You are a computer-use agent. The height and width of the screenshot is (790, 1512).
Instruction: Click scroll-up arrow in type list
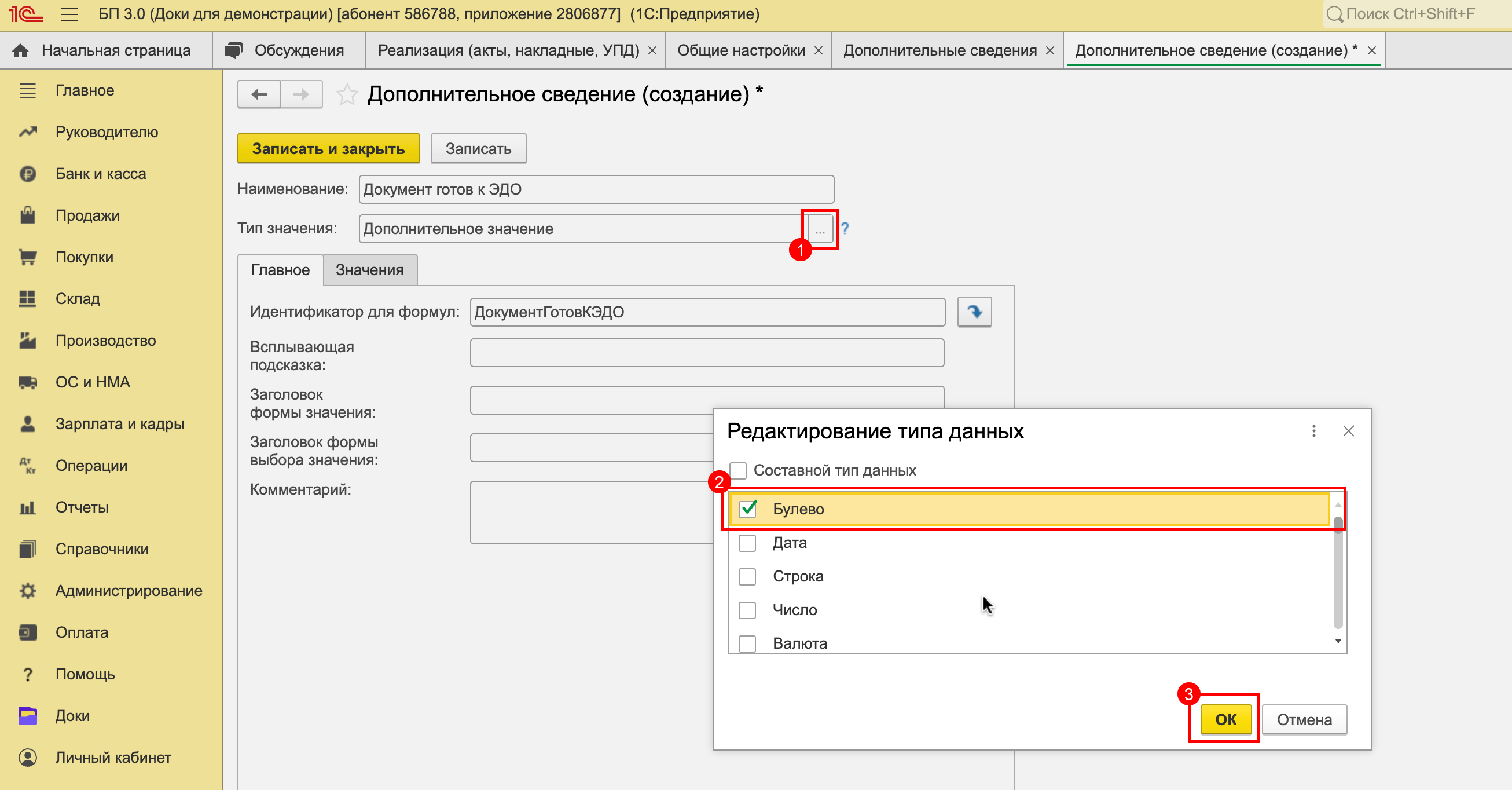[x=1338, y=504]
